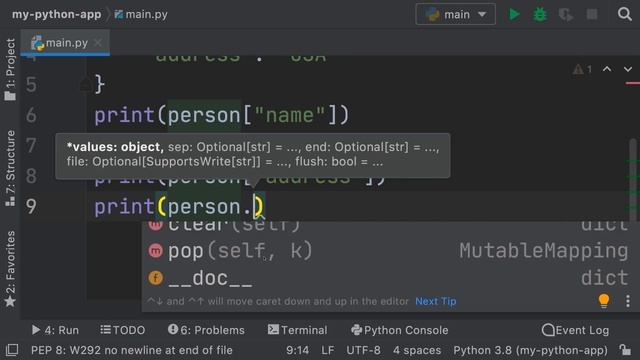Screen dimensions: 640x360
Task: Click line number 9 in gutter
Action: (31, 207)
